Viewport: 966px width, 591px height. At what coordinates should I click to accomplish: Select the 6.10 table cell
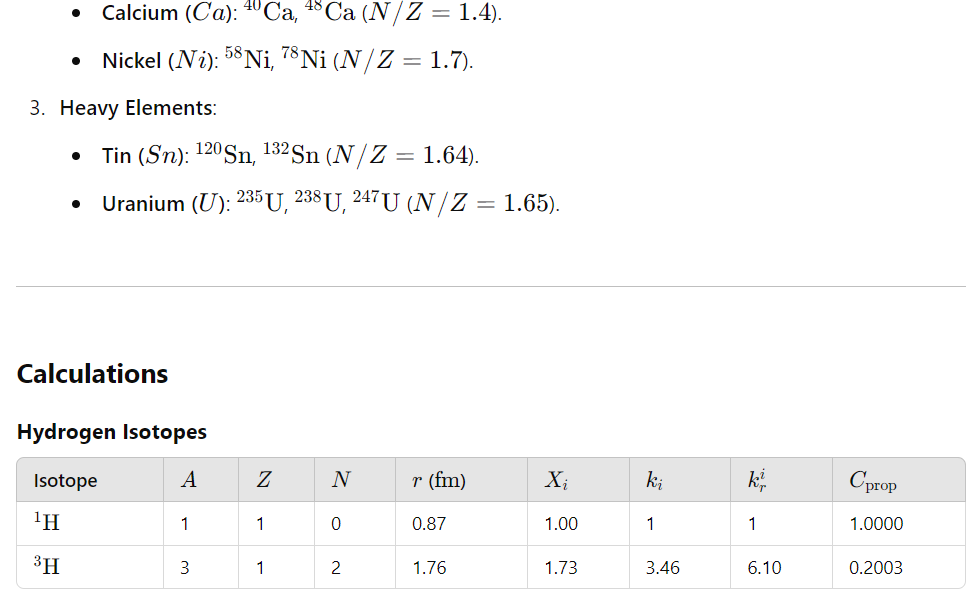tap(764, 568)
